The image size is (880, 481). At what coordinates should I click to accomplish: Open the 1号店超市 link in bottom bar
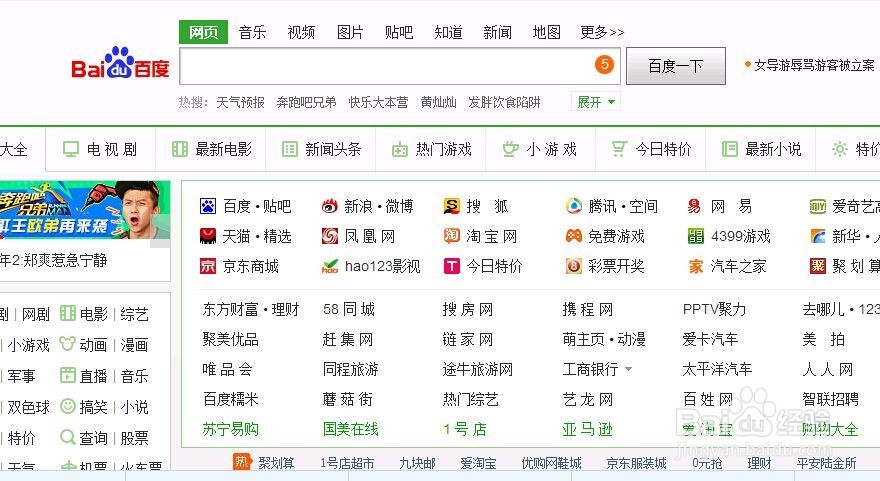coord(347,463)
